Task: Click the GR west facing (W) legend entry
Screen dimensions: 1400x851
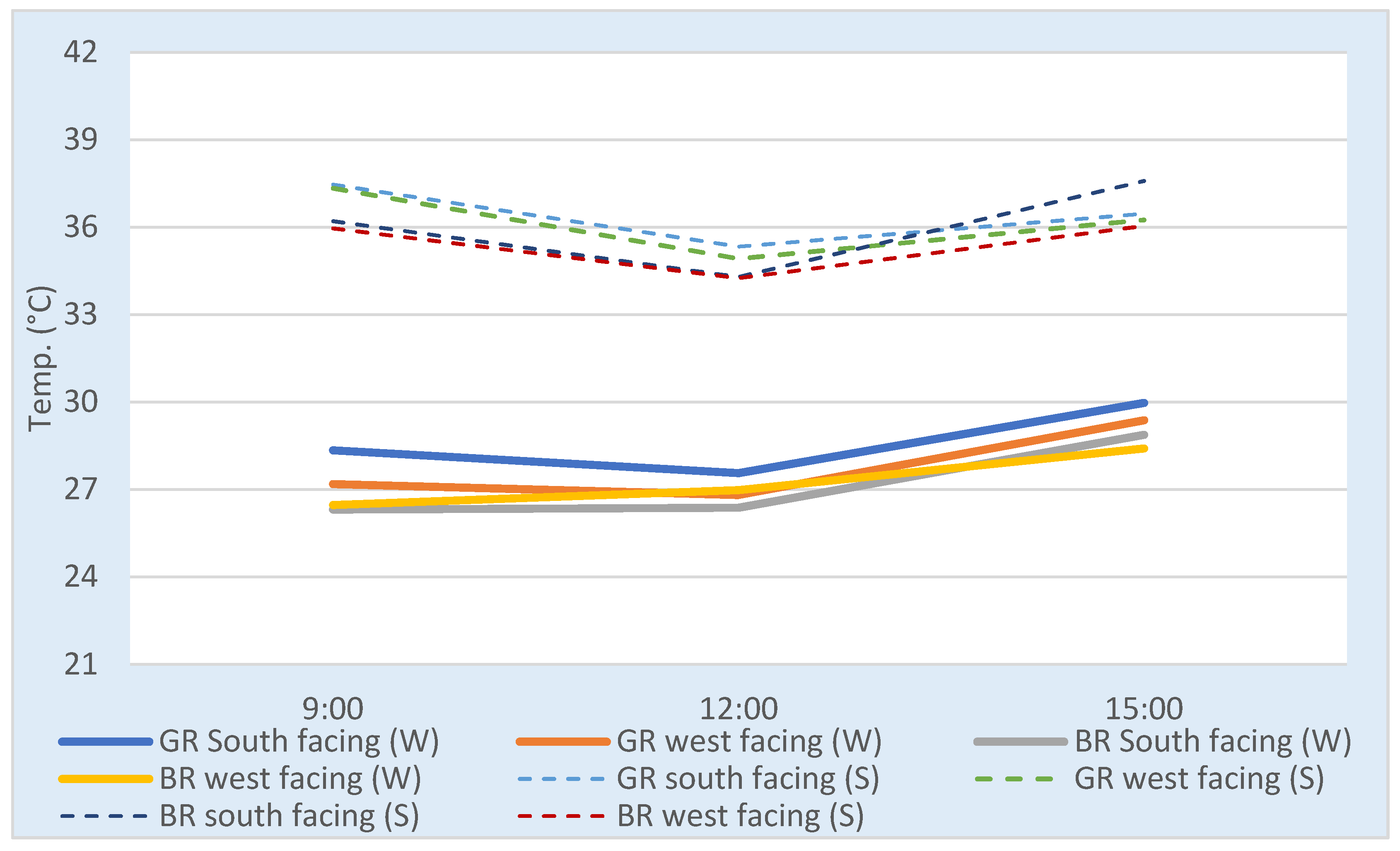Action: coord(748,741)
